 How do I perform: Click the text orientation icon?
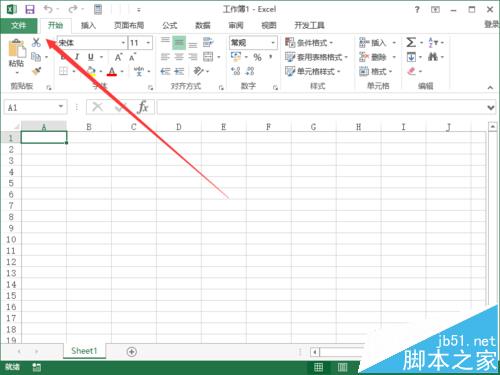tap(198, 71)
